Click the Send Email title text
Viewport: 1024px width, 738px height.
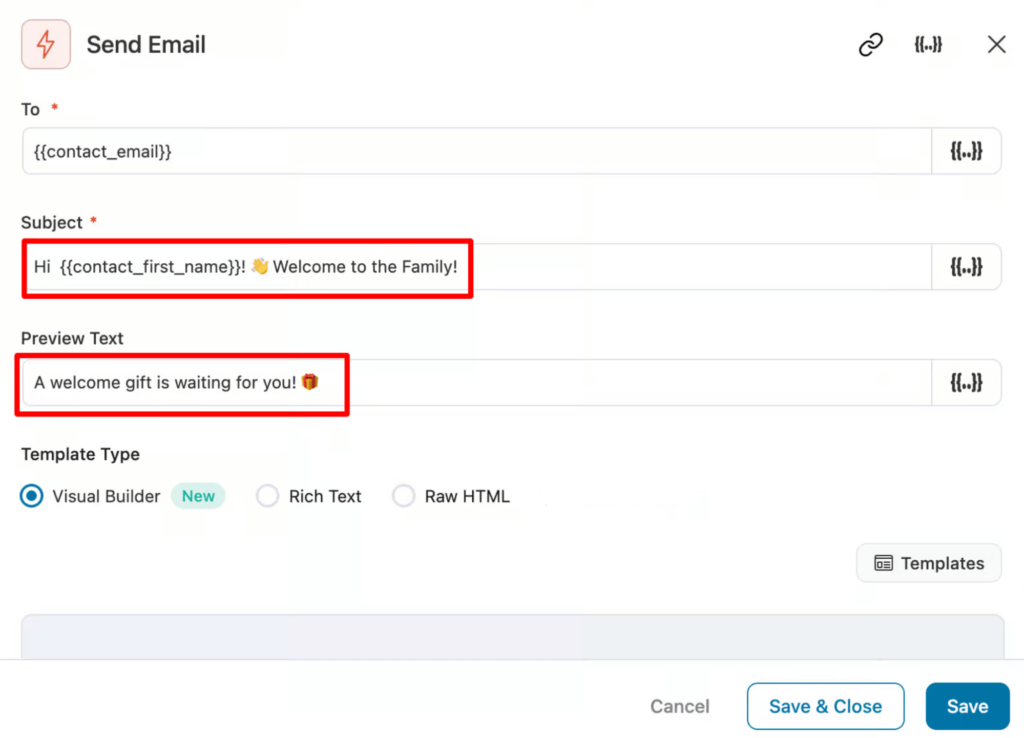[146, 44]
